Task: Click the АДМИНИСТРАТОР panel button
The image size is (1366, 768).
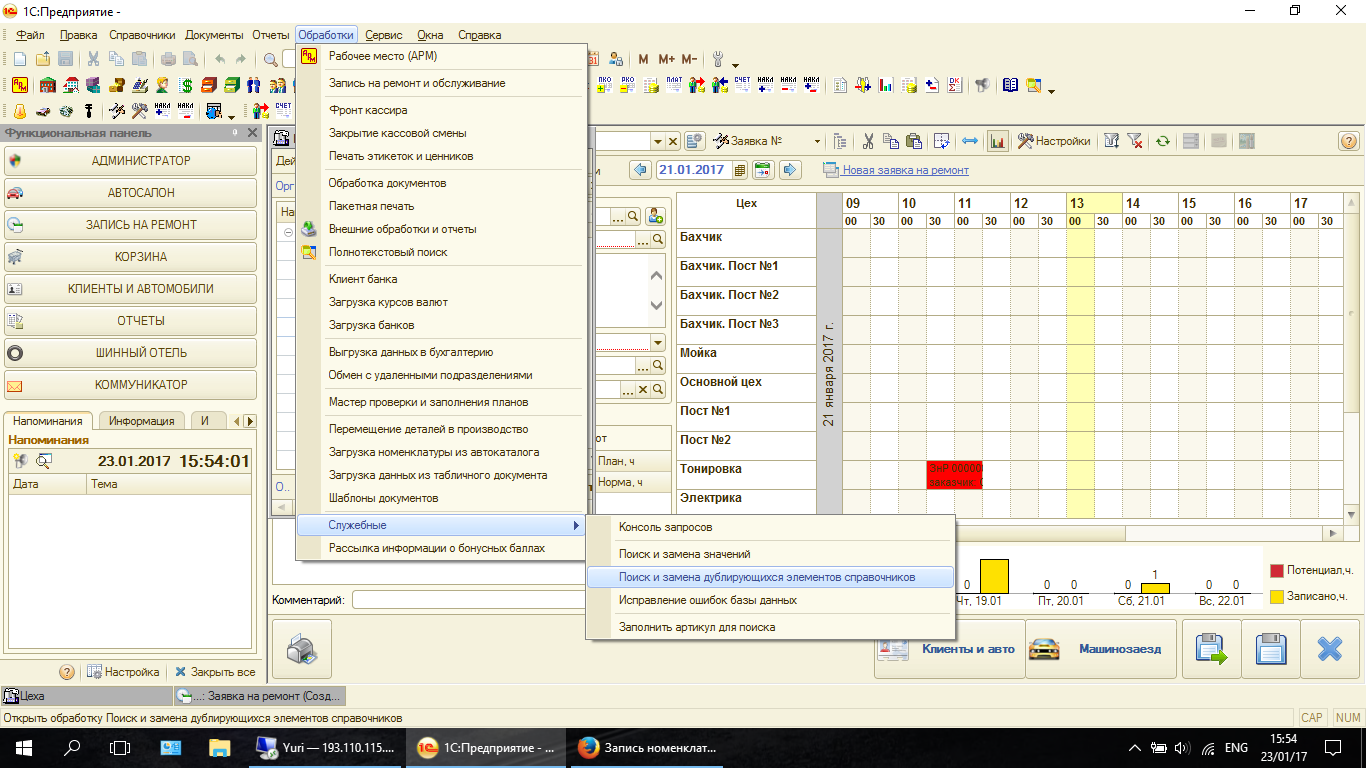Action: pos(130,160)
